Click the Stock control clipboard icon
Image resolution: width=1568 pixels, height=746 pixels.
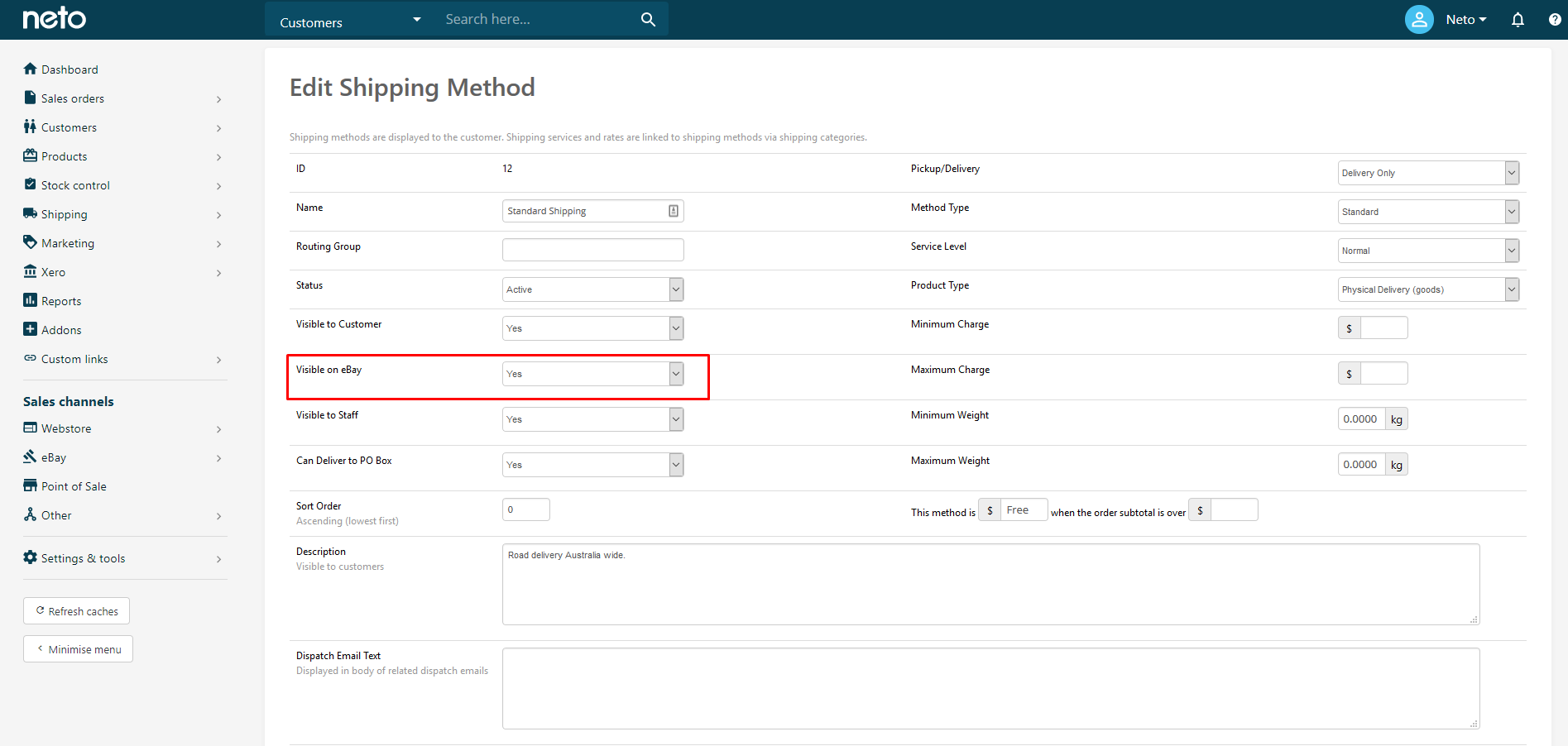pyautogui.click(x=31, y=184)
